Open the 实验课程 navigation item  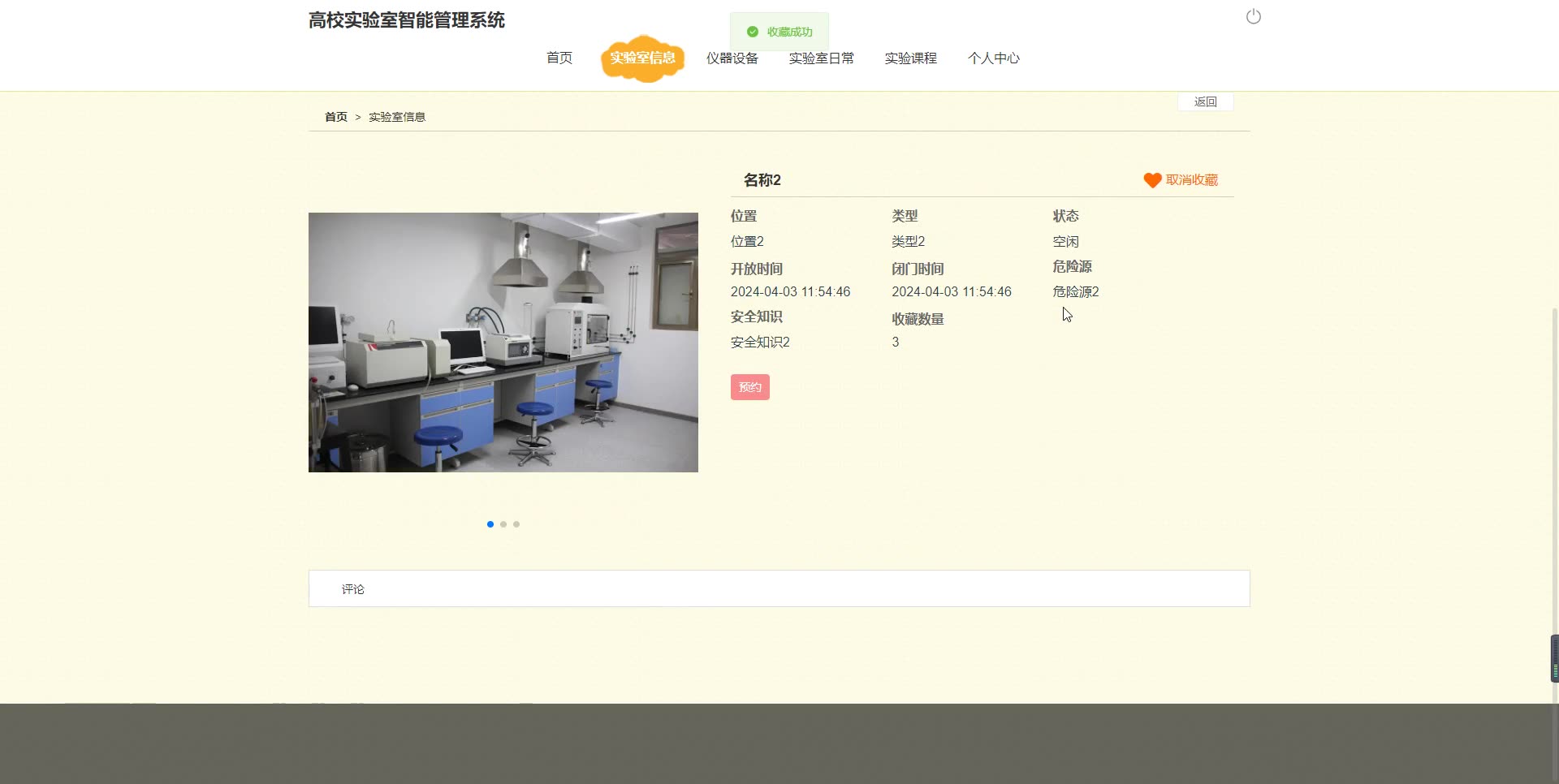point(909,58)
